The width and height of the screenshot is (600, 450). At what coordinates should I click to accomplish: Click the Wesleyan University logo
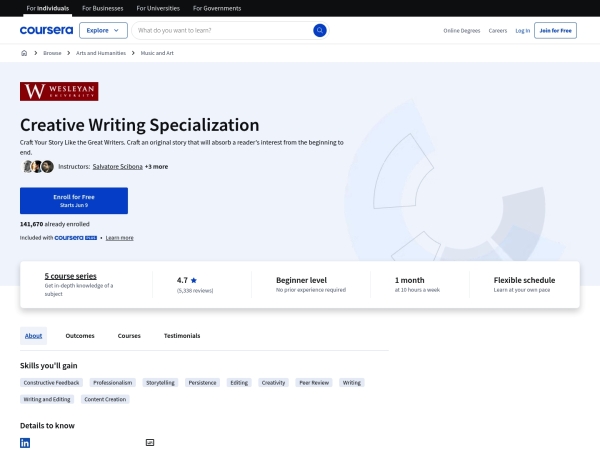(x=59, y=91)
